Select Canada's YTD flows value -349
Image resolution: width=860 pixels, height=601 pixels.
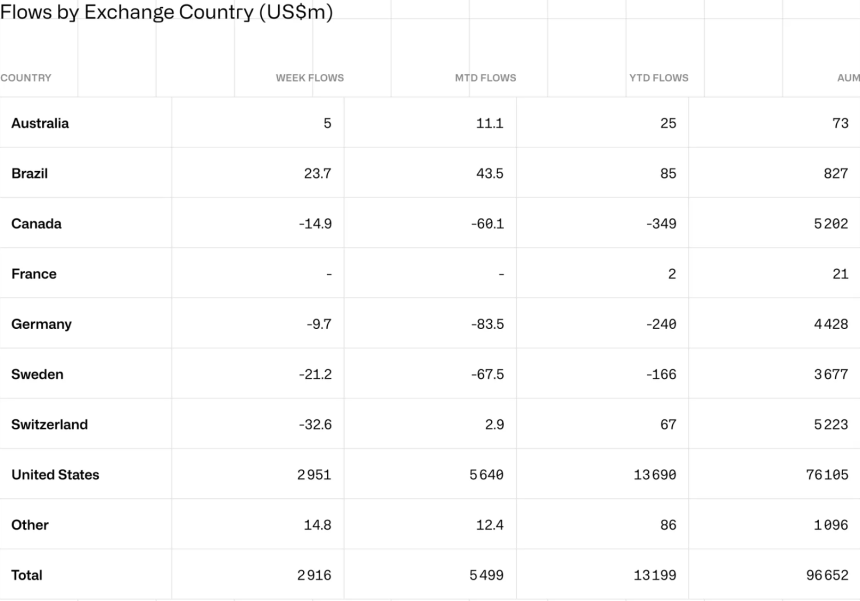(x=661, y=224)
